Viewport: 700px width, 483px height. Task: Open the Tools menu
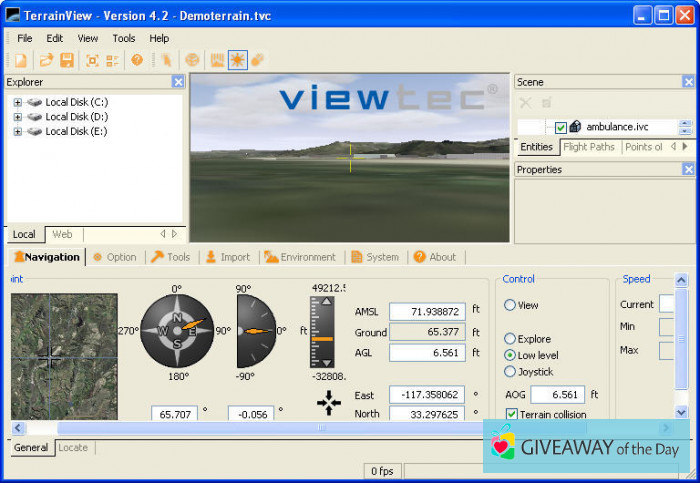click(124, 38)
